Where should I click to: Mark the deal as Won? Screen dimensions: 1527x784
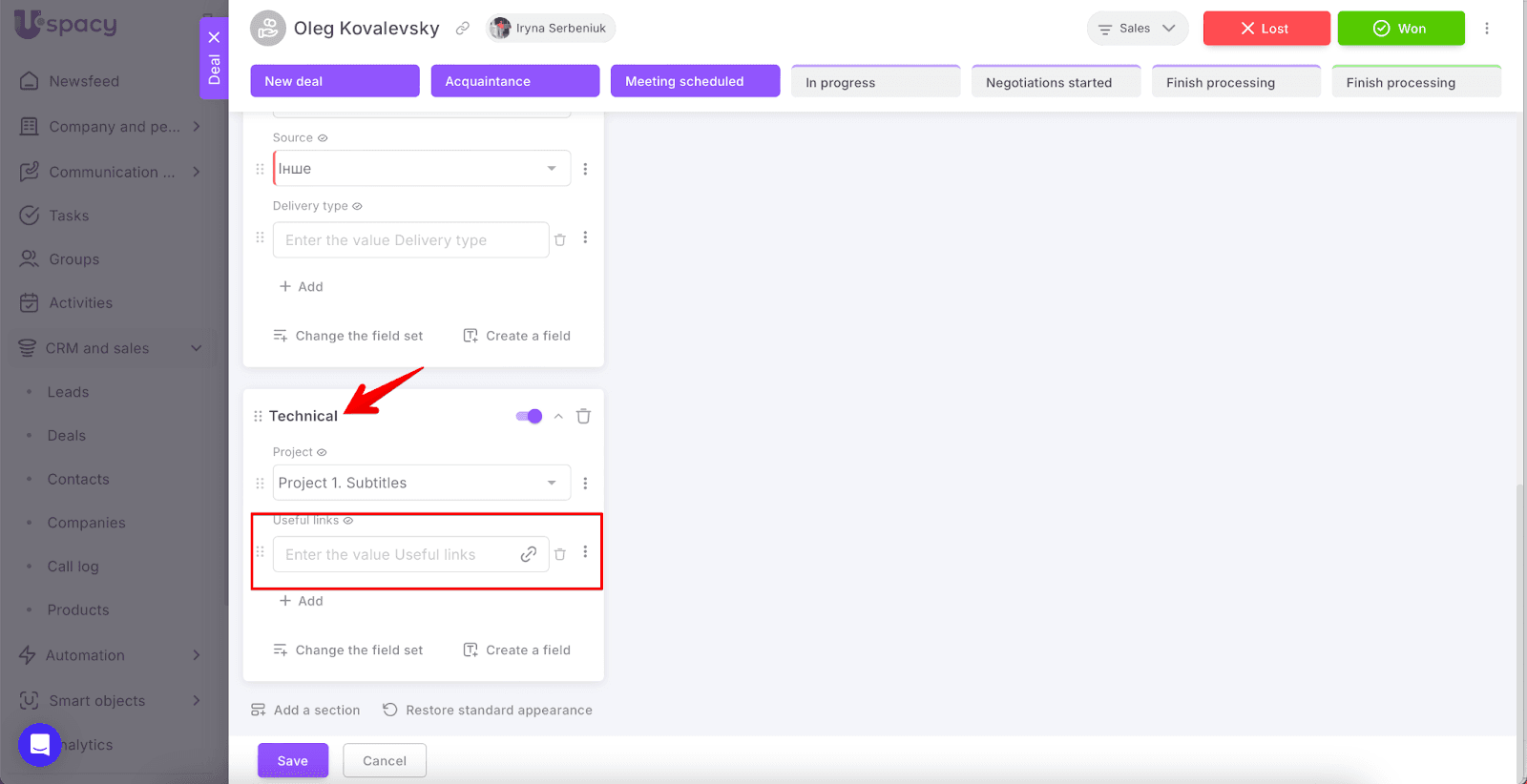coord(1400,29)
